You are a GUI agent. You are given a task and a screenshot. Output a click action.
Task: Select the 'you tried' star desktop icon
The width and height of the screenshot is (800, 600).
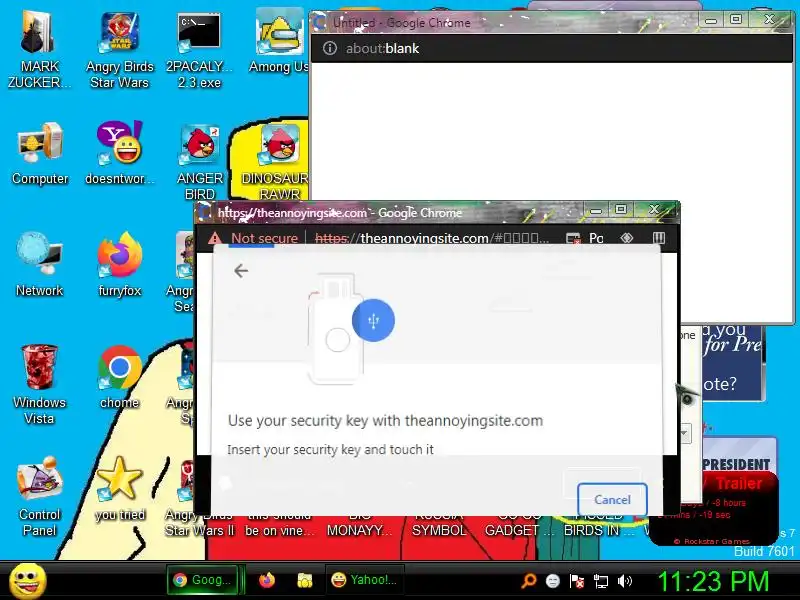click(x=120, y=489)
